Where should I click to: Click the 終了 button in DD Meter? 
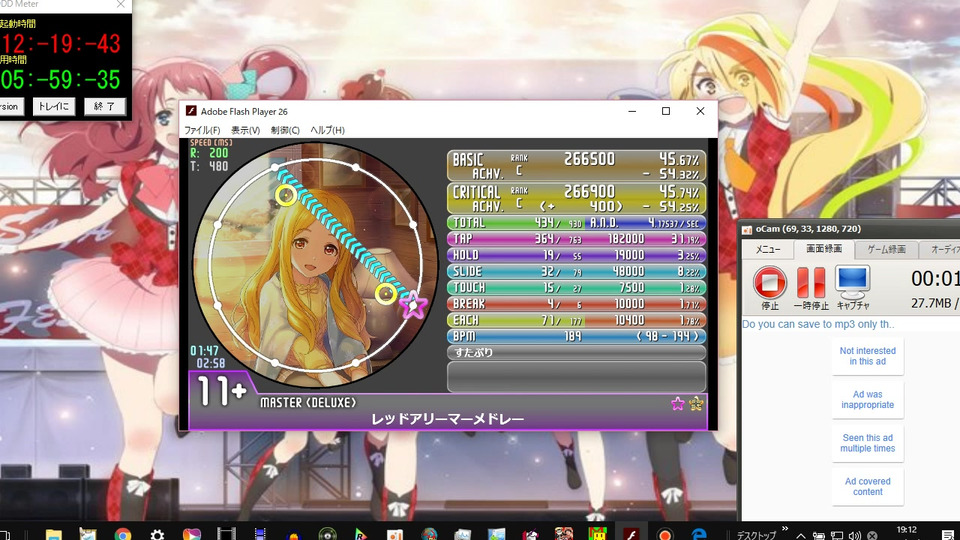coord(104,106)
